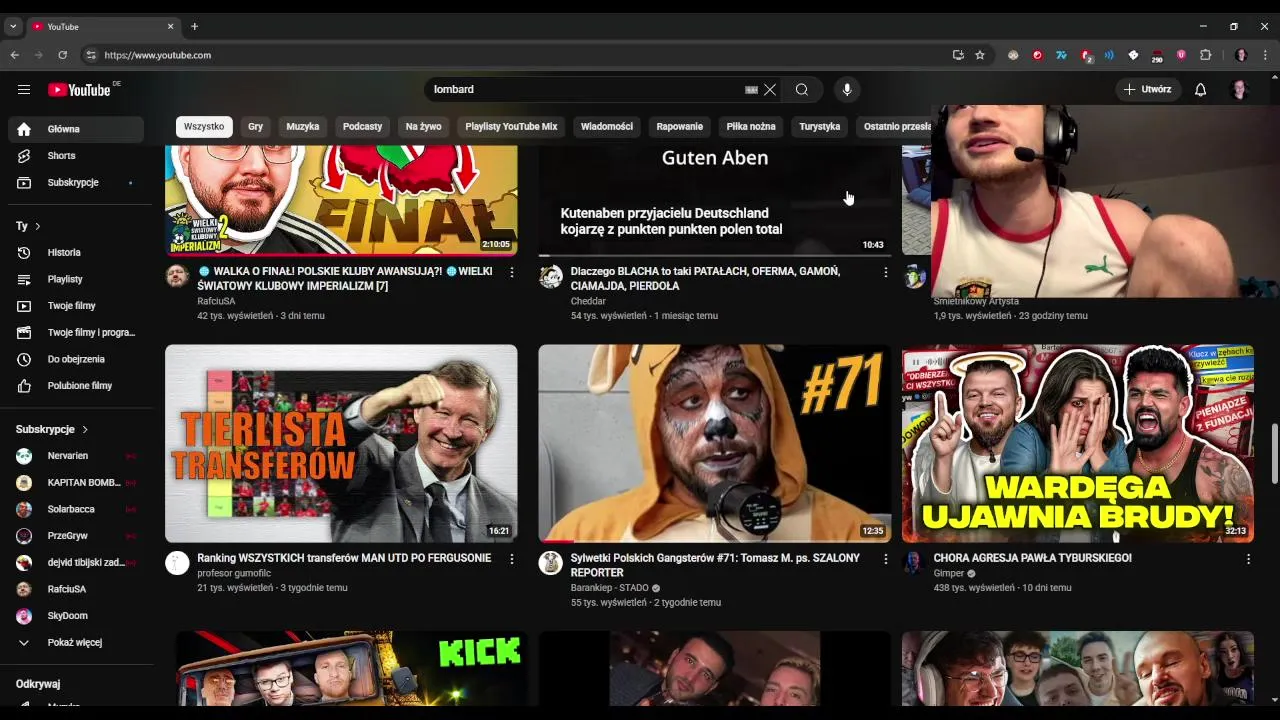
Task: Open the RafciuSA subscription in sidebar
Action: (76, 590)
